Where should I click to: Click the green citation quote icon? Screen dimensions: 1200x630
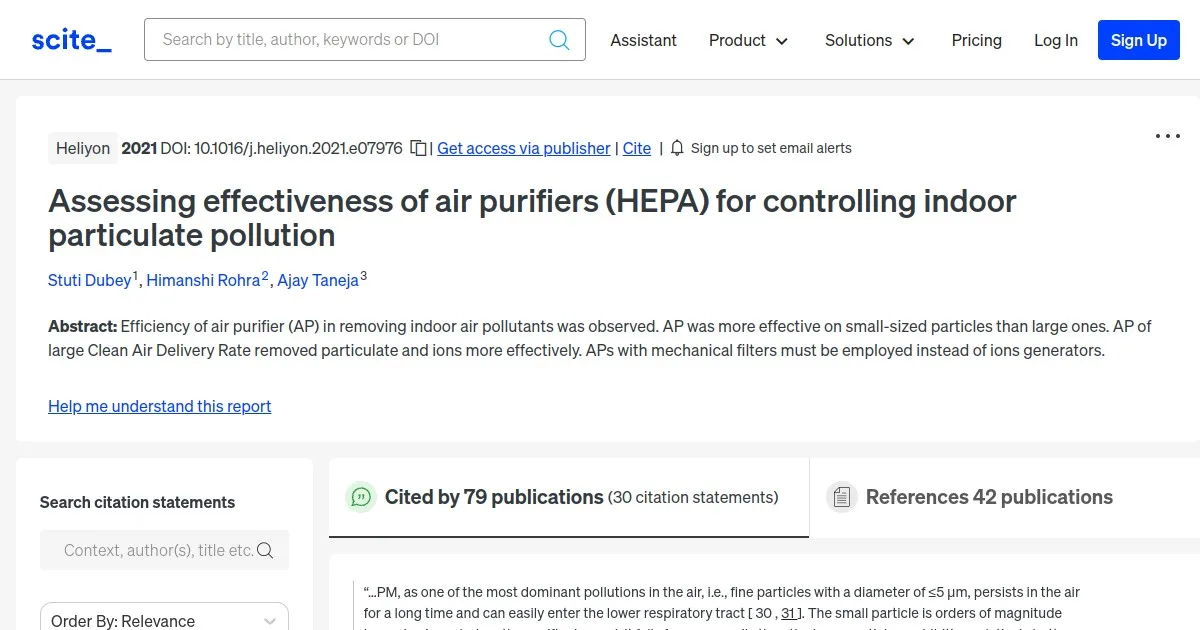(361, 497)
